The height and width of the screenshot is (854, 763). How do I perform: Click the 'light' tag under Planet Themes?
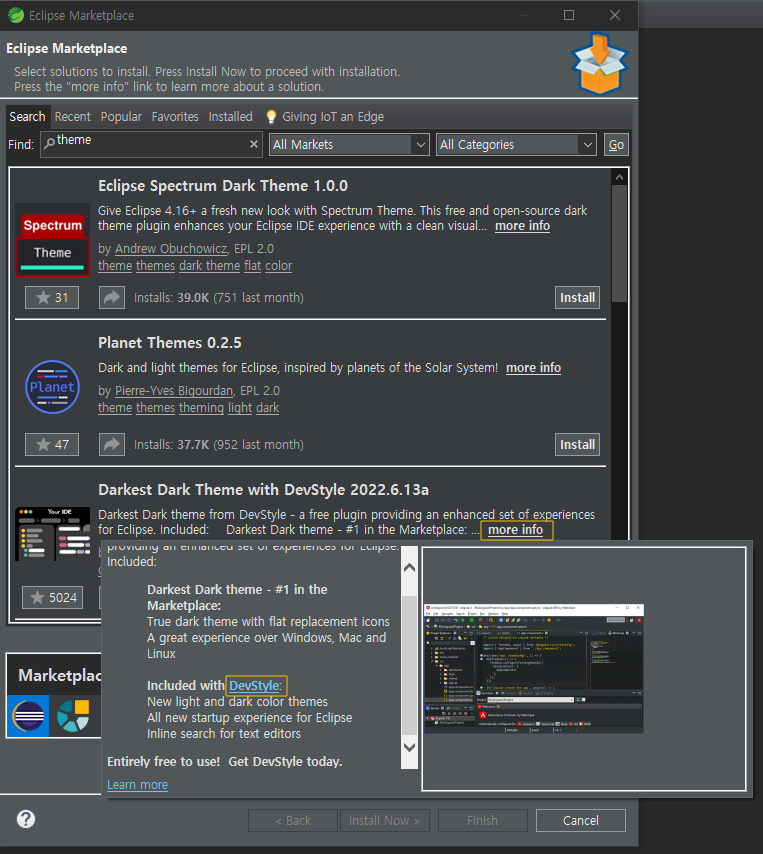click(x=240, y=407)
